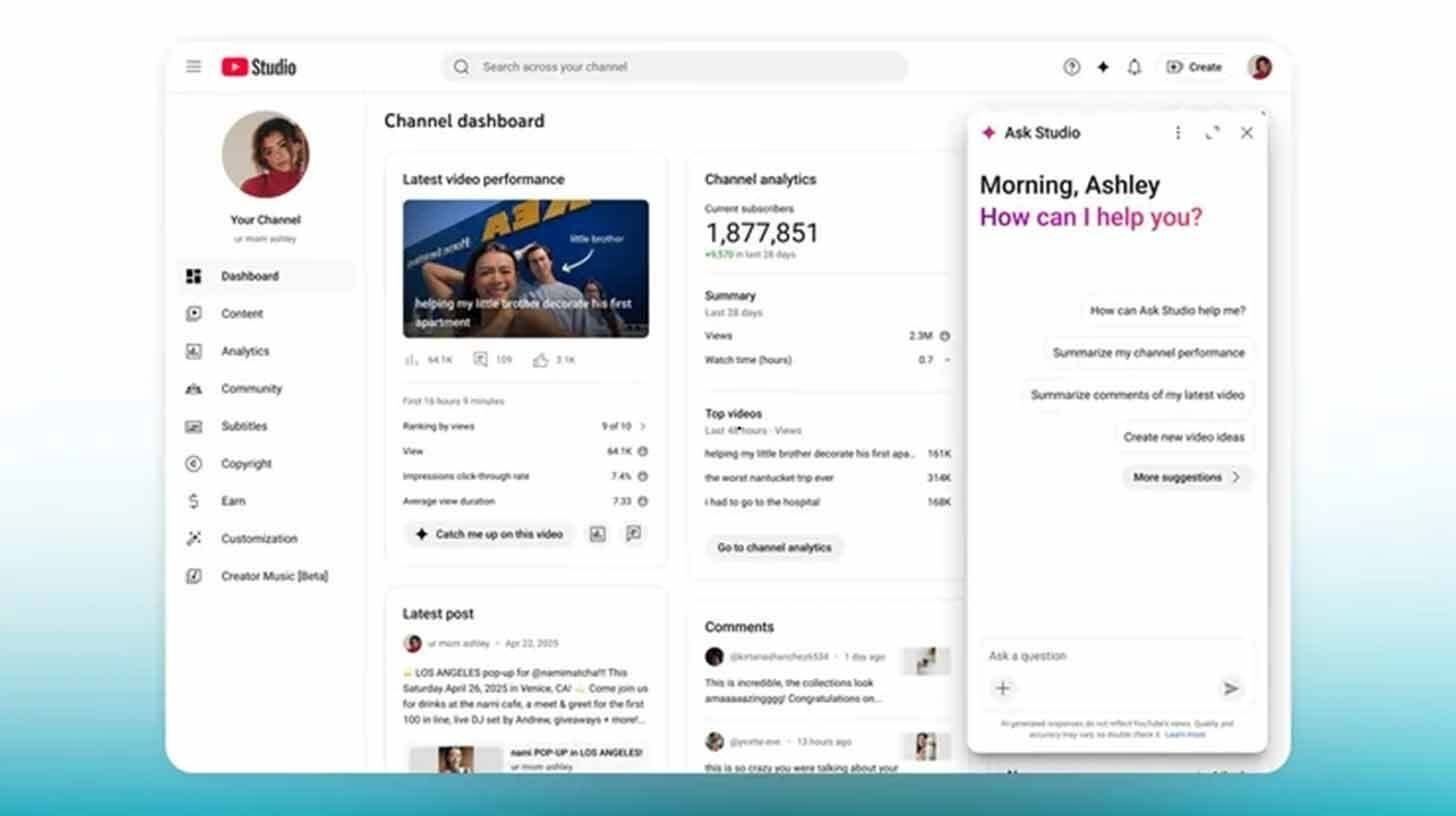Click the like thumbs-up under latest video
1456x816 pixels.
click(x=541, y=359)
